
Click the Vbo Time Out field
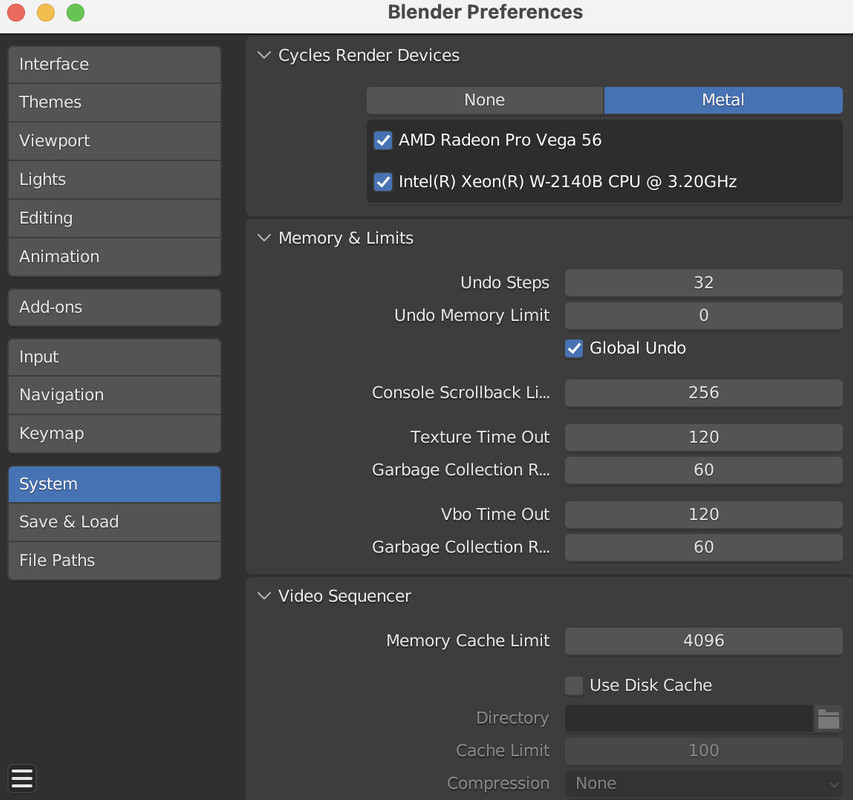[703, 514]
